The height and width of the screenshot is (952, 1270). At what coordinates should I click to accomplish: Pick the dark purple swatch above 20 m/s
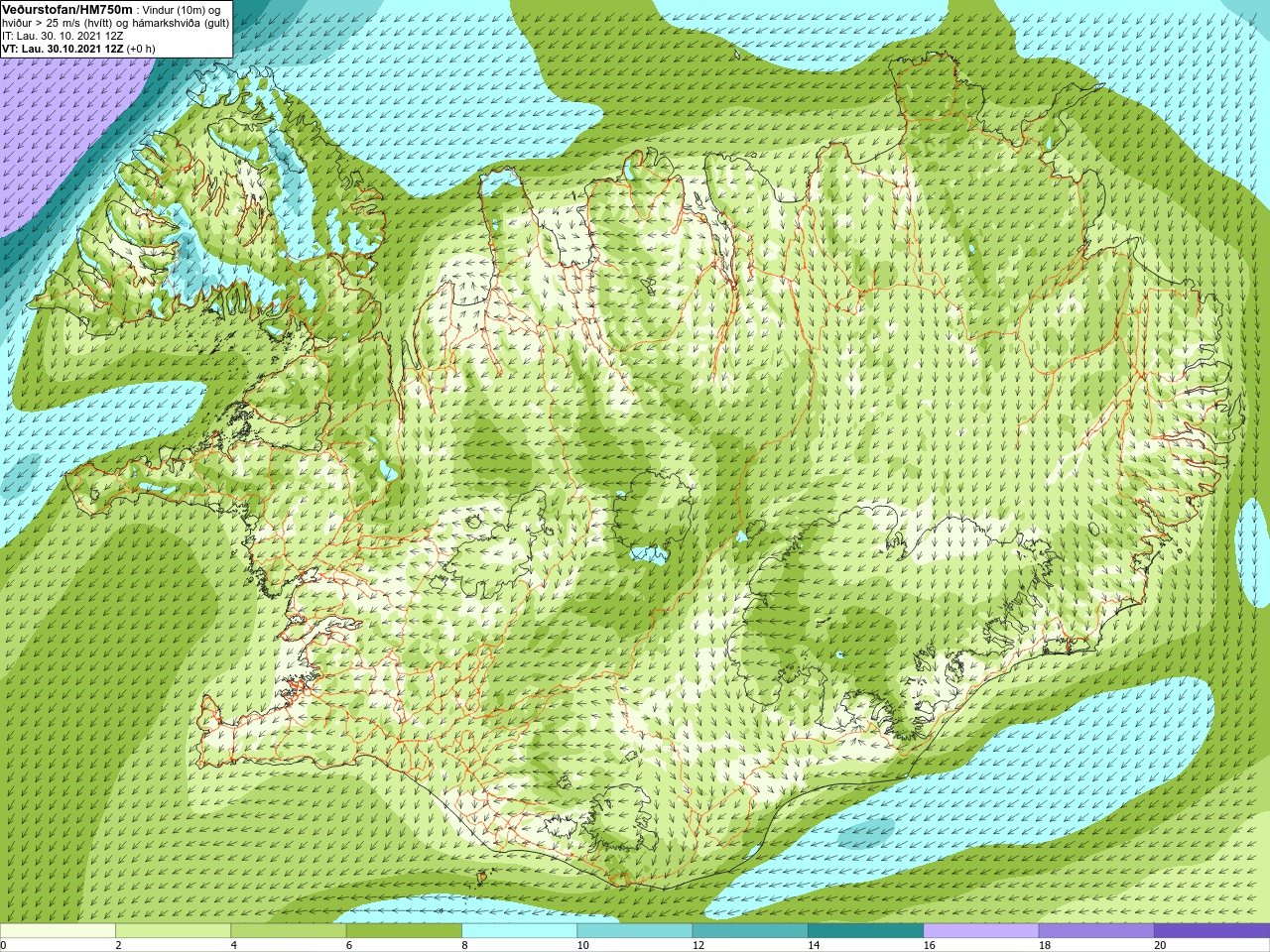[1211, 931]
